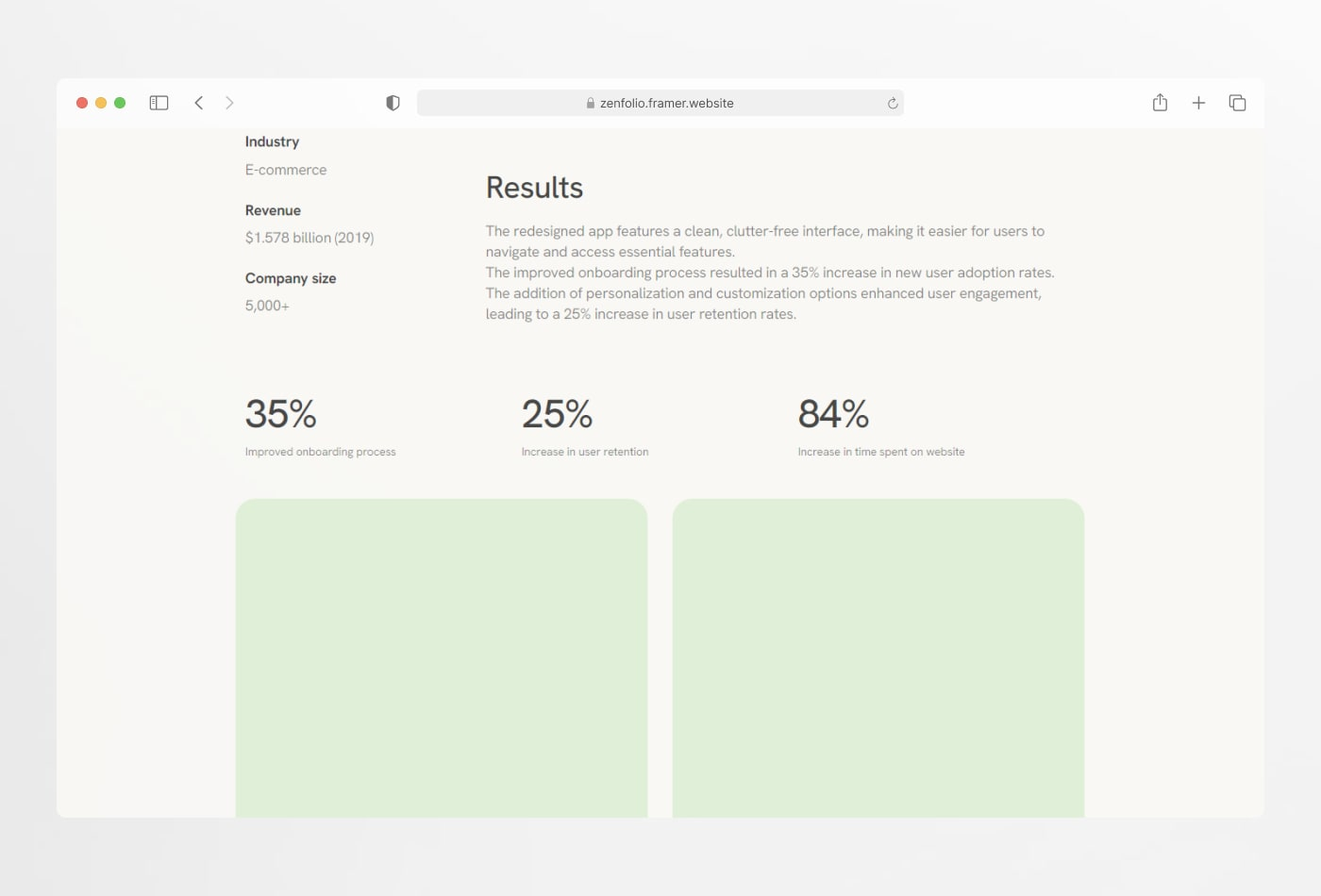Select the 84% statistic
This screenshot has width=1321, height=896.
click(x=834, y=414)
